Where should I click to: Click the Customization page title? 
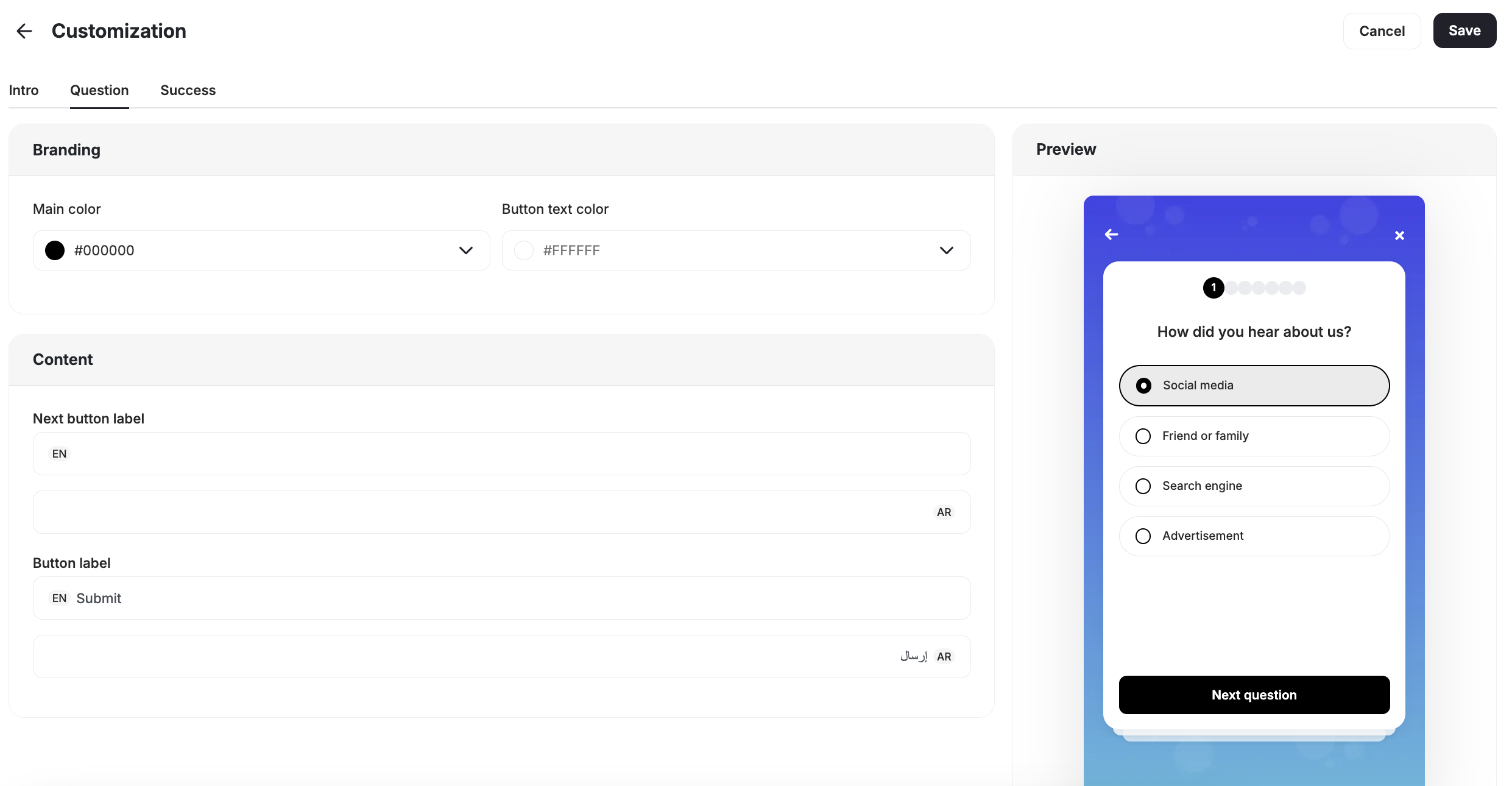(119, 31)
